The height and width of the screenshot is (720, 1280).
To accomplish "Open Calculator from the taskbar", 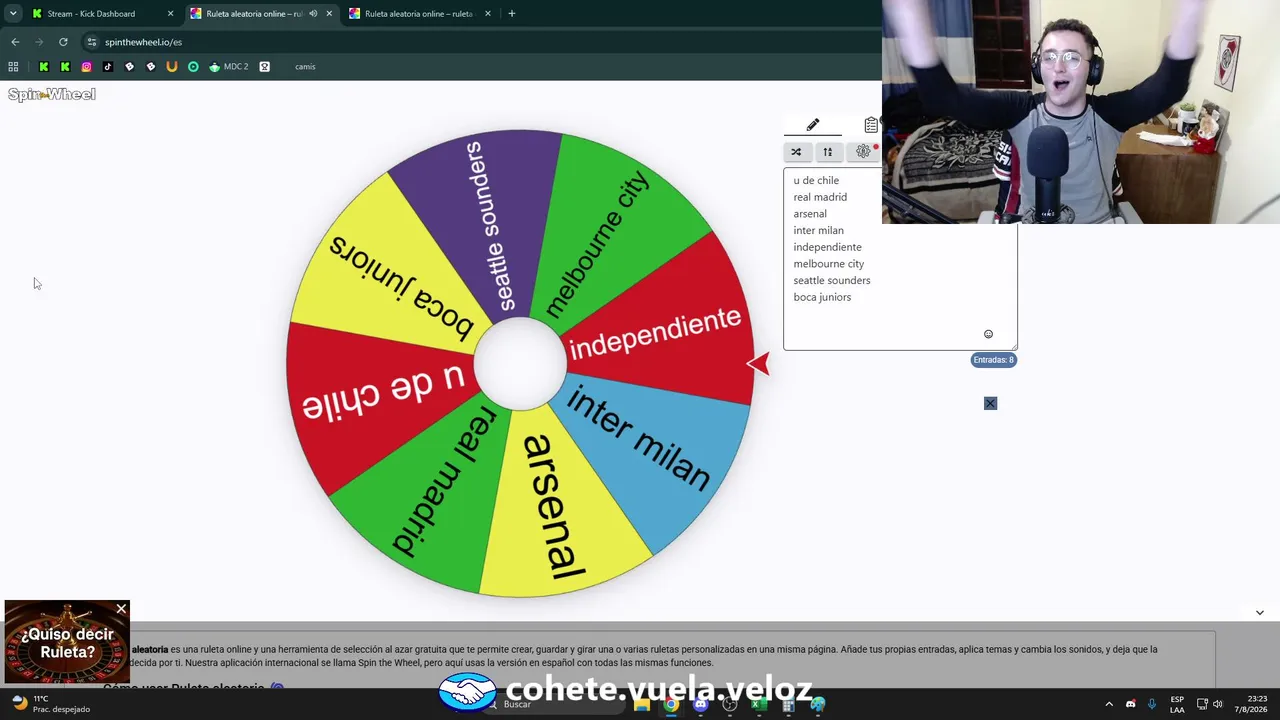I will tap(788, 705).
